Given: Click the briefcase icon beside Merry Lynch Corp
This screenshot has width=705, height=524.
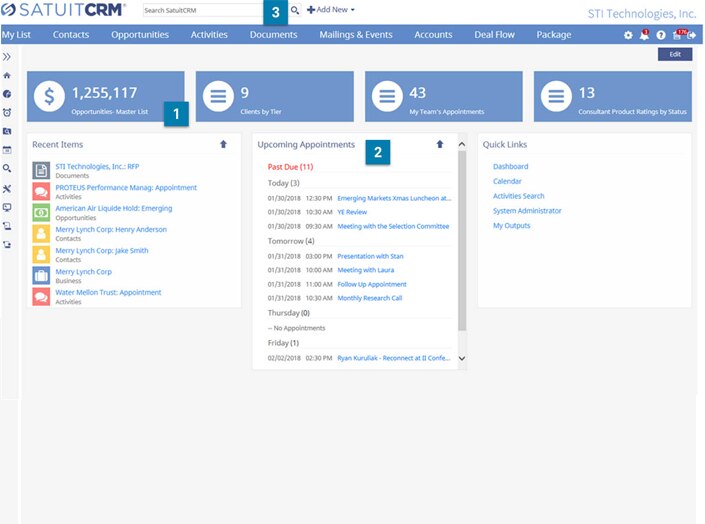Looking at the screenshot, I should coord(41,275).
